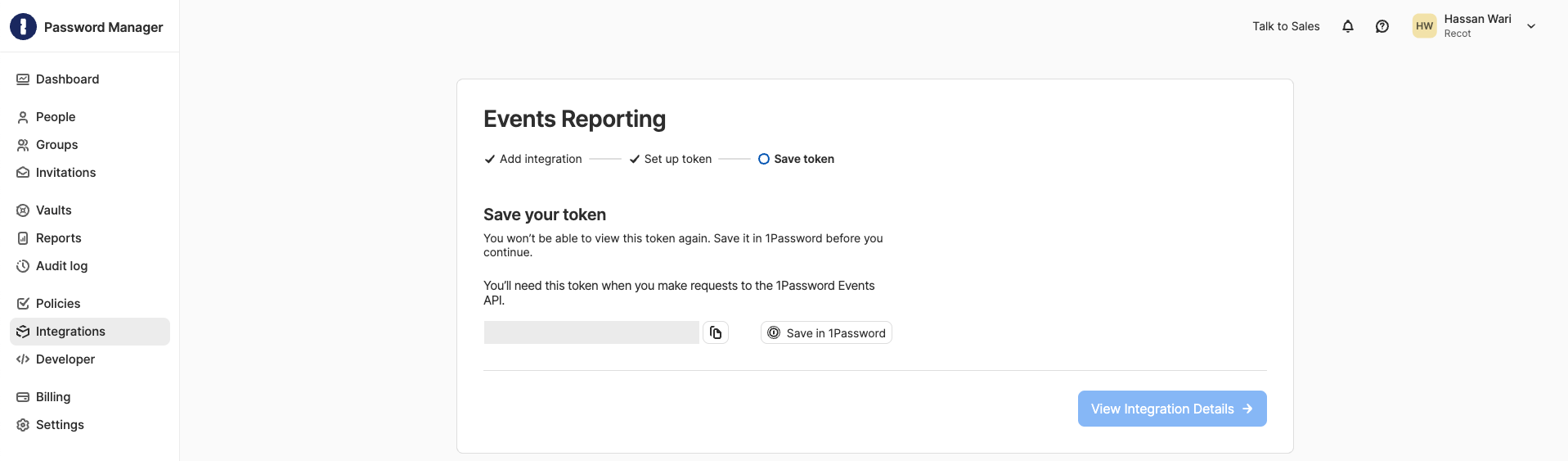1568x461 pixels.
Task: Click the Save your token heading
Action: pyautogui.click(x=545, y=215)
